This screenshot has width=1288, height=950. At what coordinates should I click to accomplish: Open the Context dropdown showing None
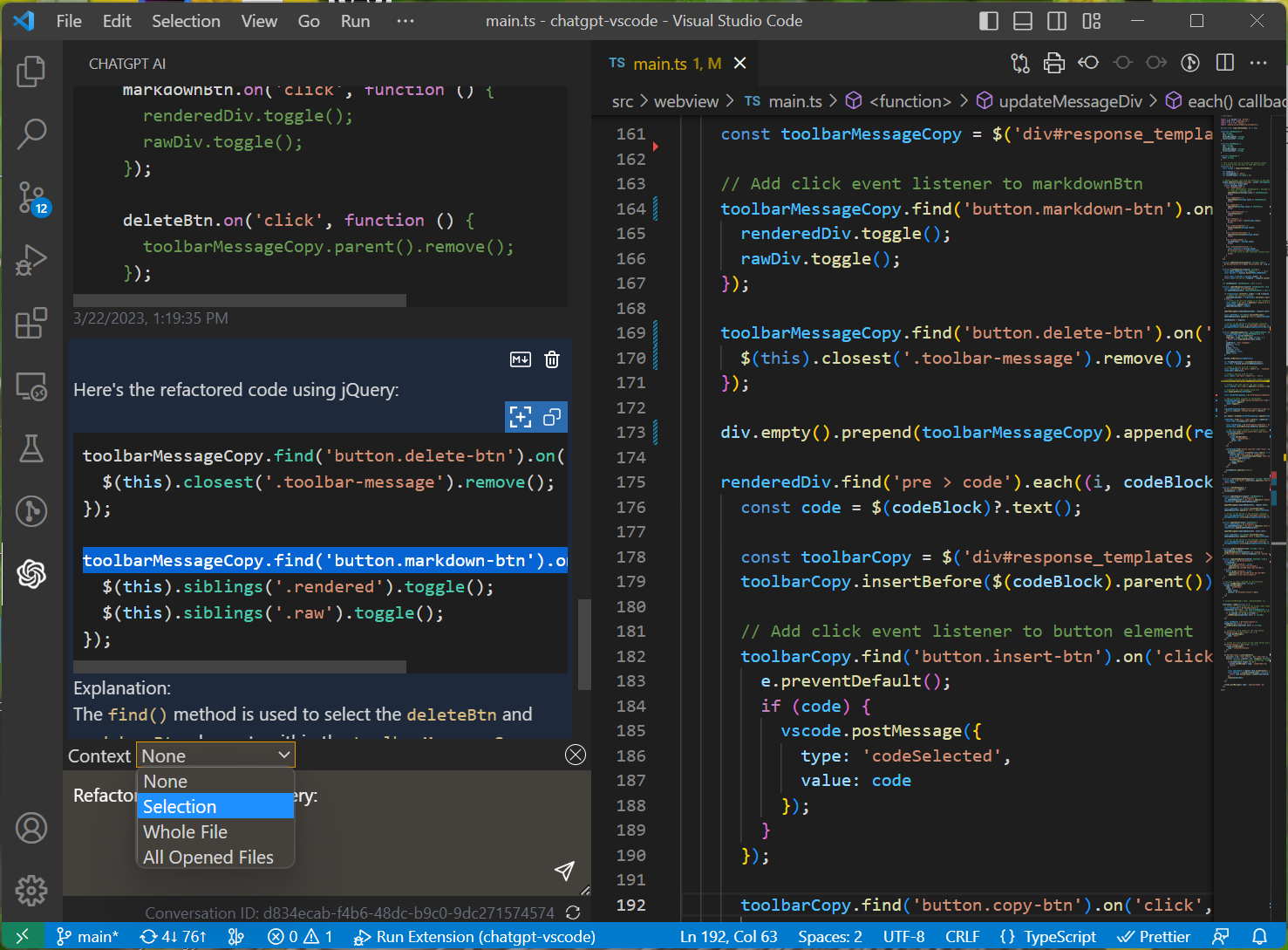(x=215, y=755)
